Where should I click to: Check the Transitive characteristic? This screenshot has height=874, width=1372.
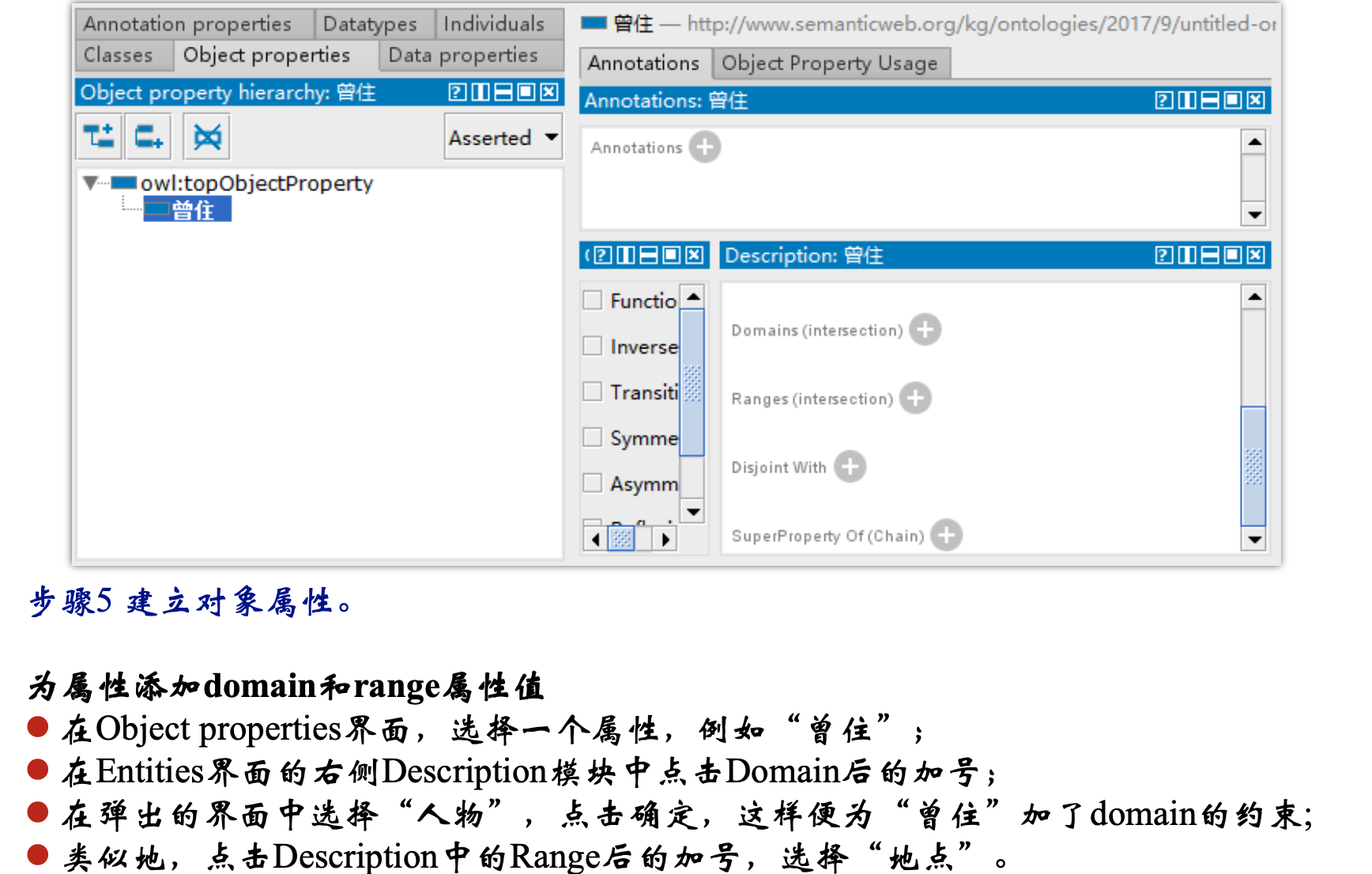pos(593,391)
